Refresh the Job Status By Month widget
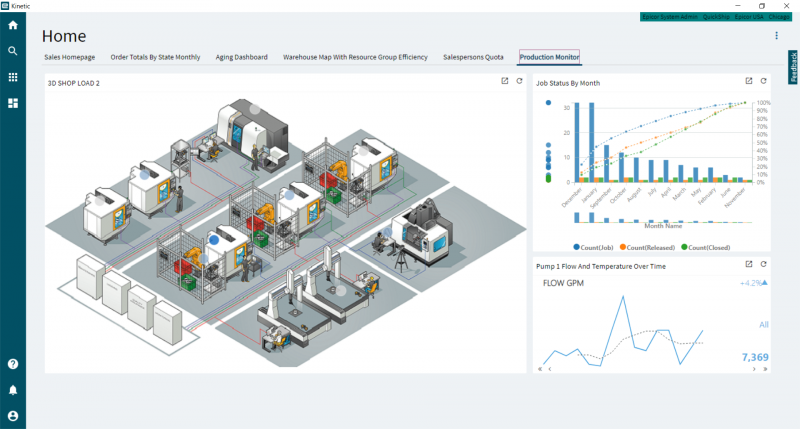Screen dimensions: 800x429 764,81
